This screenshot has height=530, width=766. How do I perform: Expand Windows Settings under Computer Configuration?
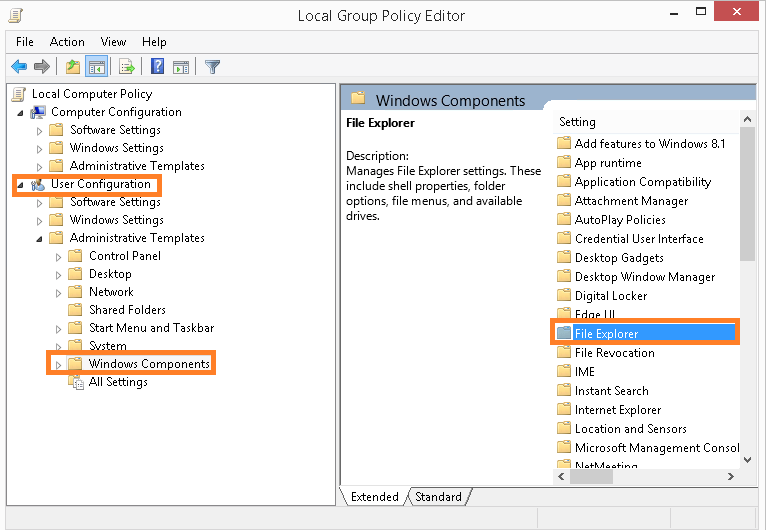(40, 149)
